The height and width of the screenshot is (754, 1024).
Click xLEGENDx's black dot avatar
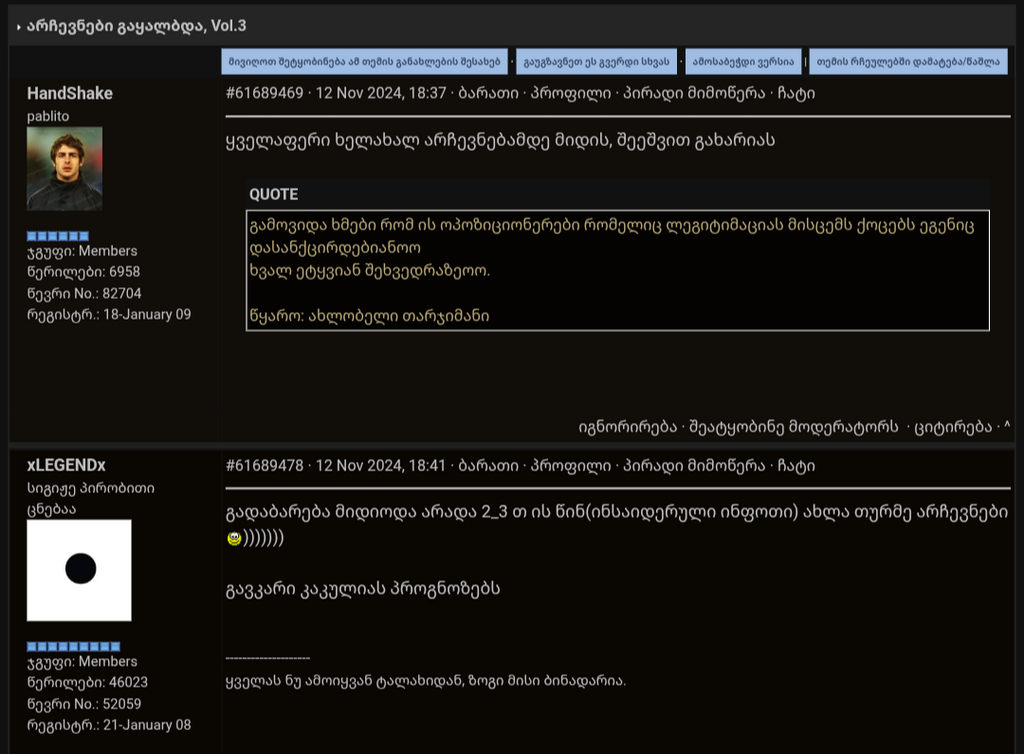[79, 570]
